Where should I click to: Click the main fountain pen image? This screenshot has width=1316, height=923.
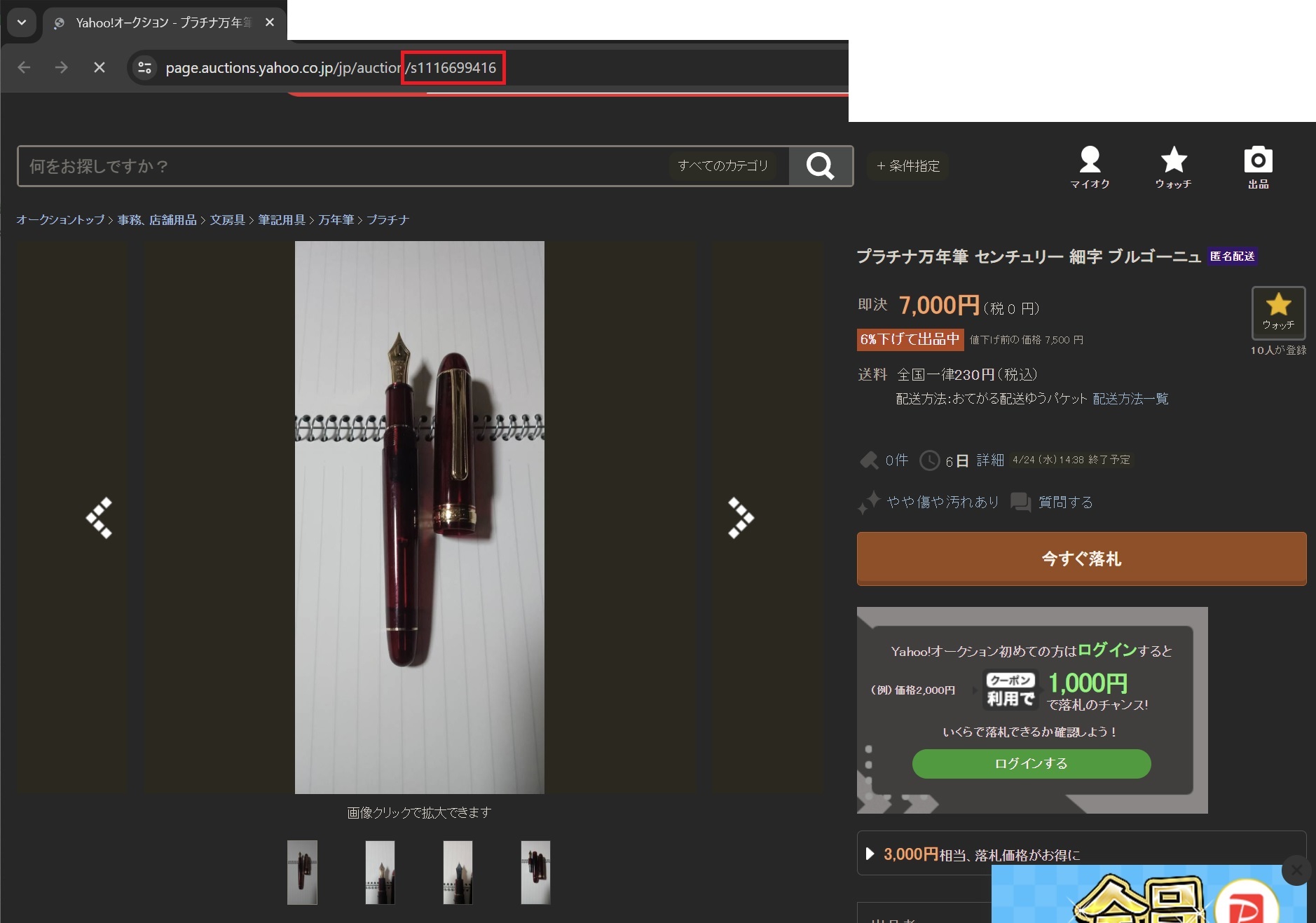click(419, 517)
